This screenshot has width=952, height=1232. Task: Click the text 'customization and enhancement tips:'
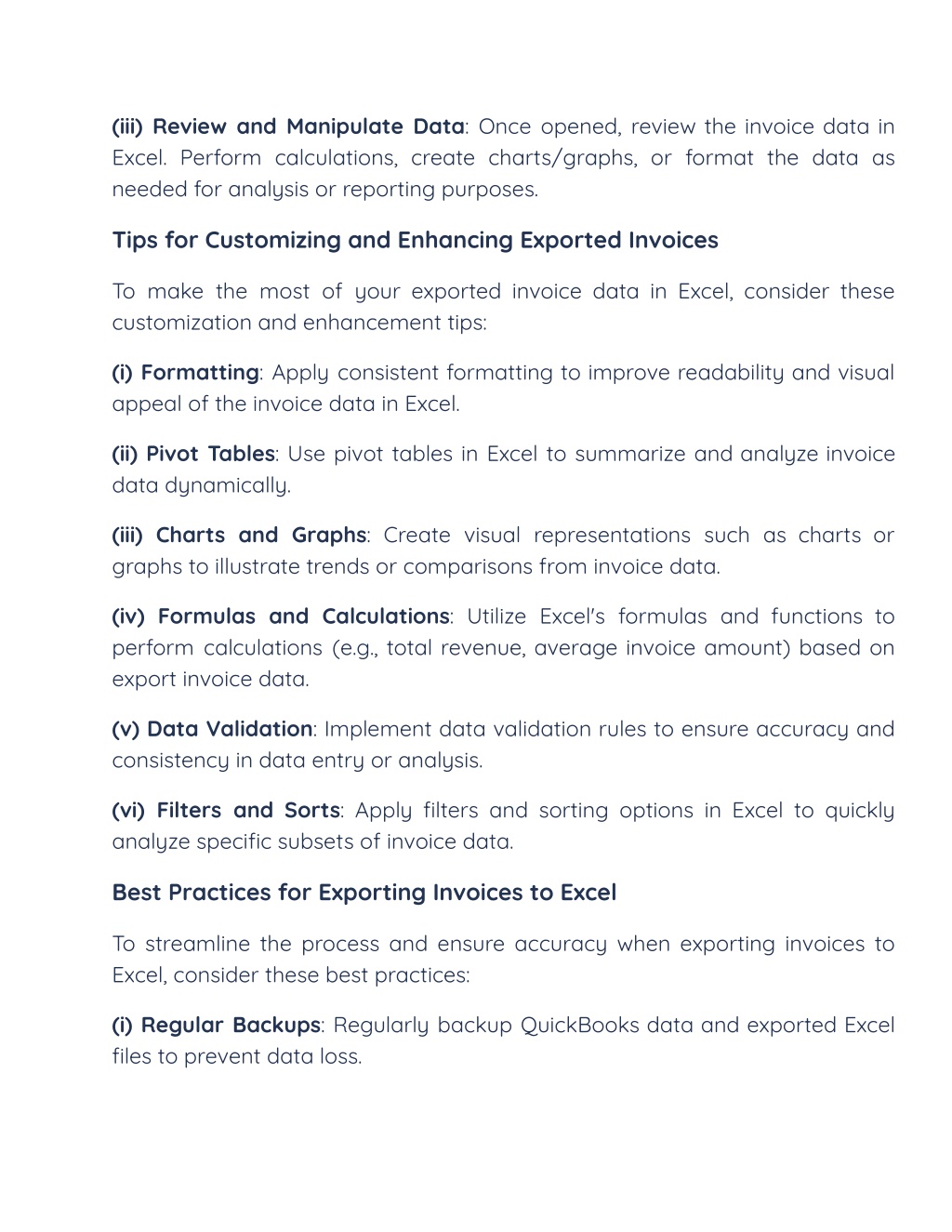[299, 323]
